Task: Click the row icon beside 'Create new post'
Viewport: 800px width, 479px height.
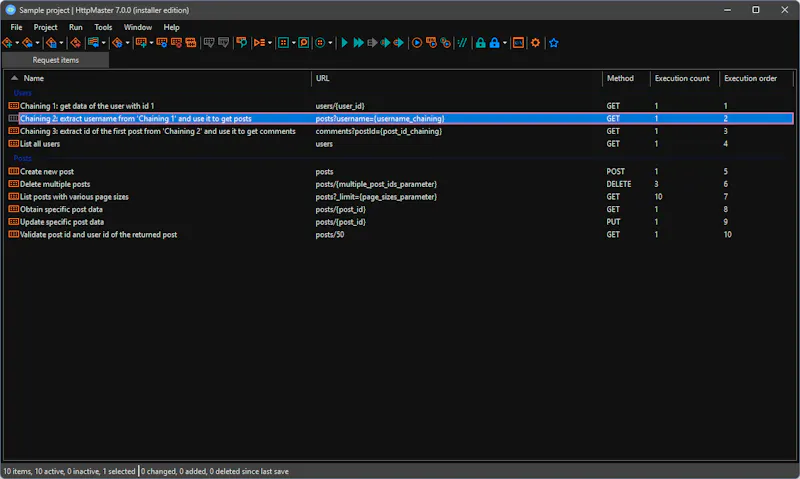Action: point(14,171)
